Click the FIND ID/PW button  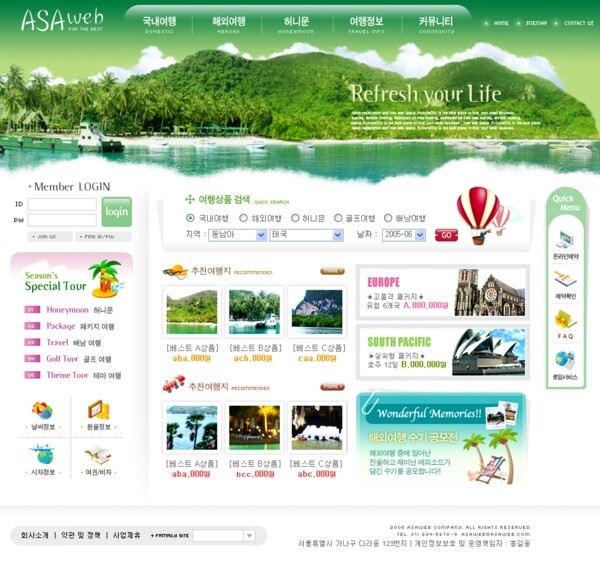click(x=103, y=237)
